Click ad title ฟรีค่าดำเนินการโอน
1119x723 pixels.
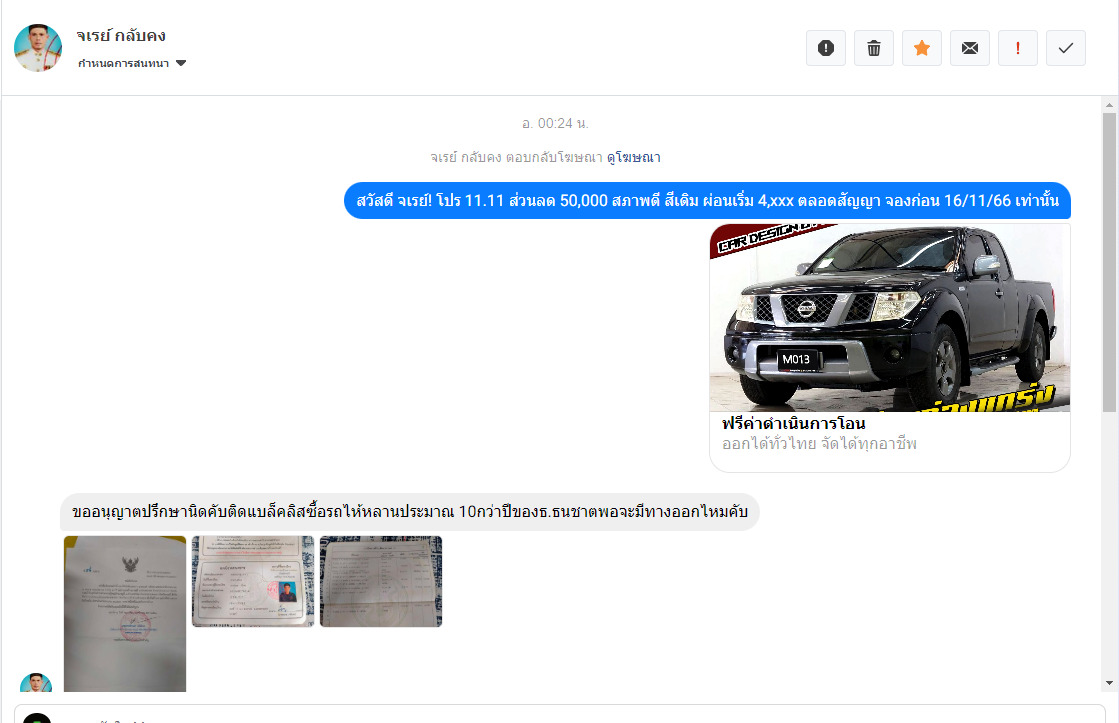tap(793, 424)
